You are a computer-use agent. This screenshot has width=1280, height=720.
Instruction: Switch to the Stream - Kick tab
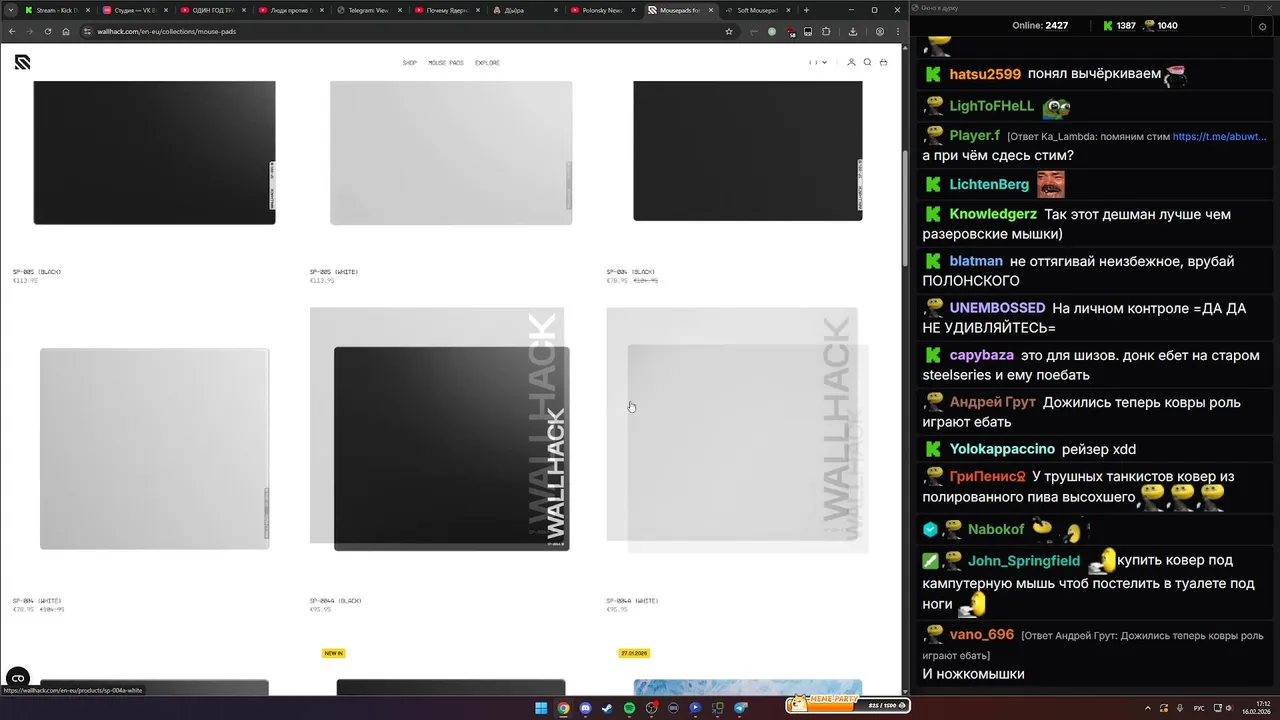coord(56,10)
